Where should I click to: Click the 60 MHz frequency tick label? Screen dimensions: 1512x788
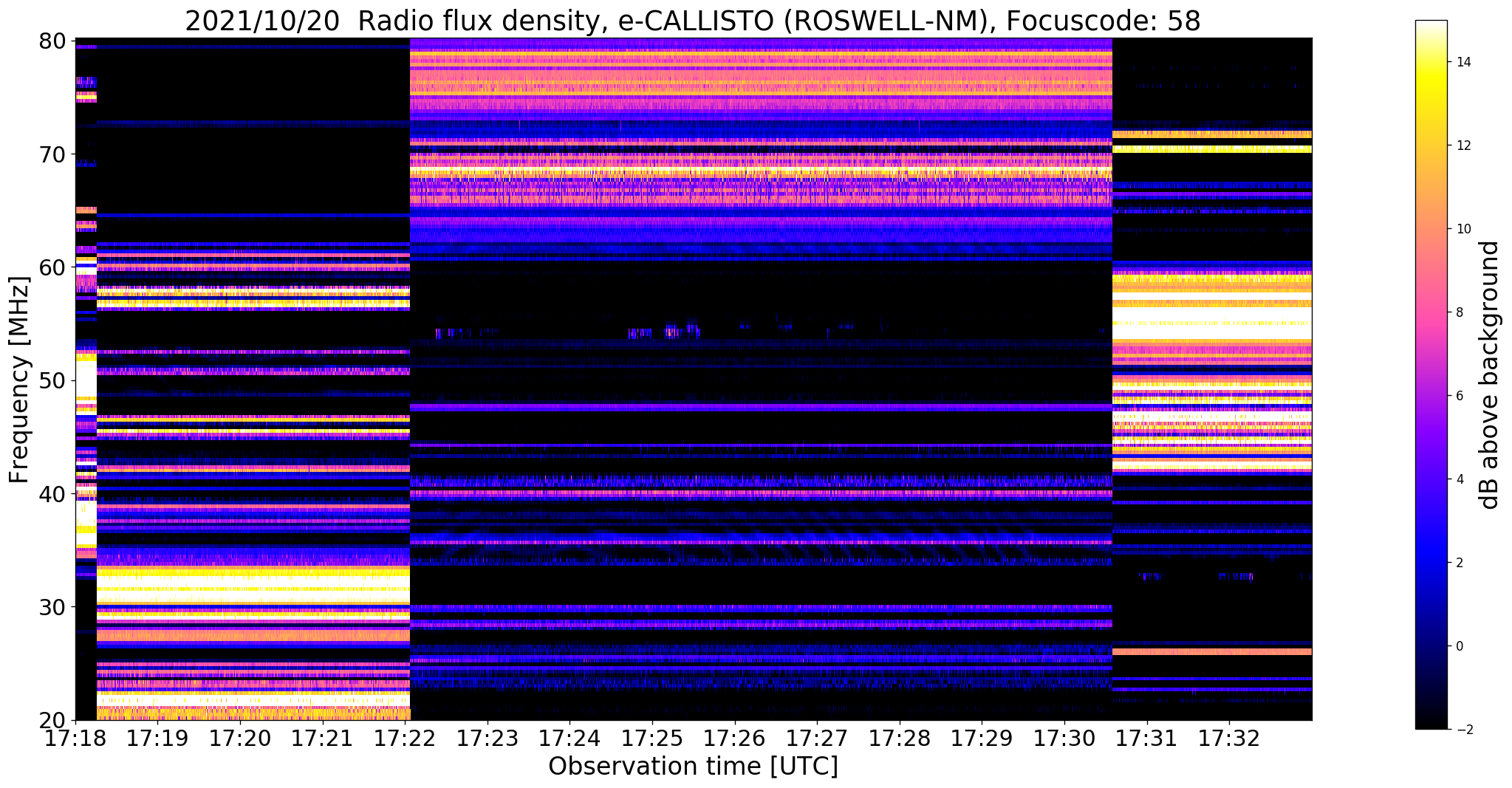[x=52, y=267]
